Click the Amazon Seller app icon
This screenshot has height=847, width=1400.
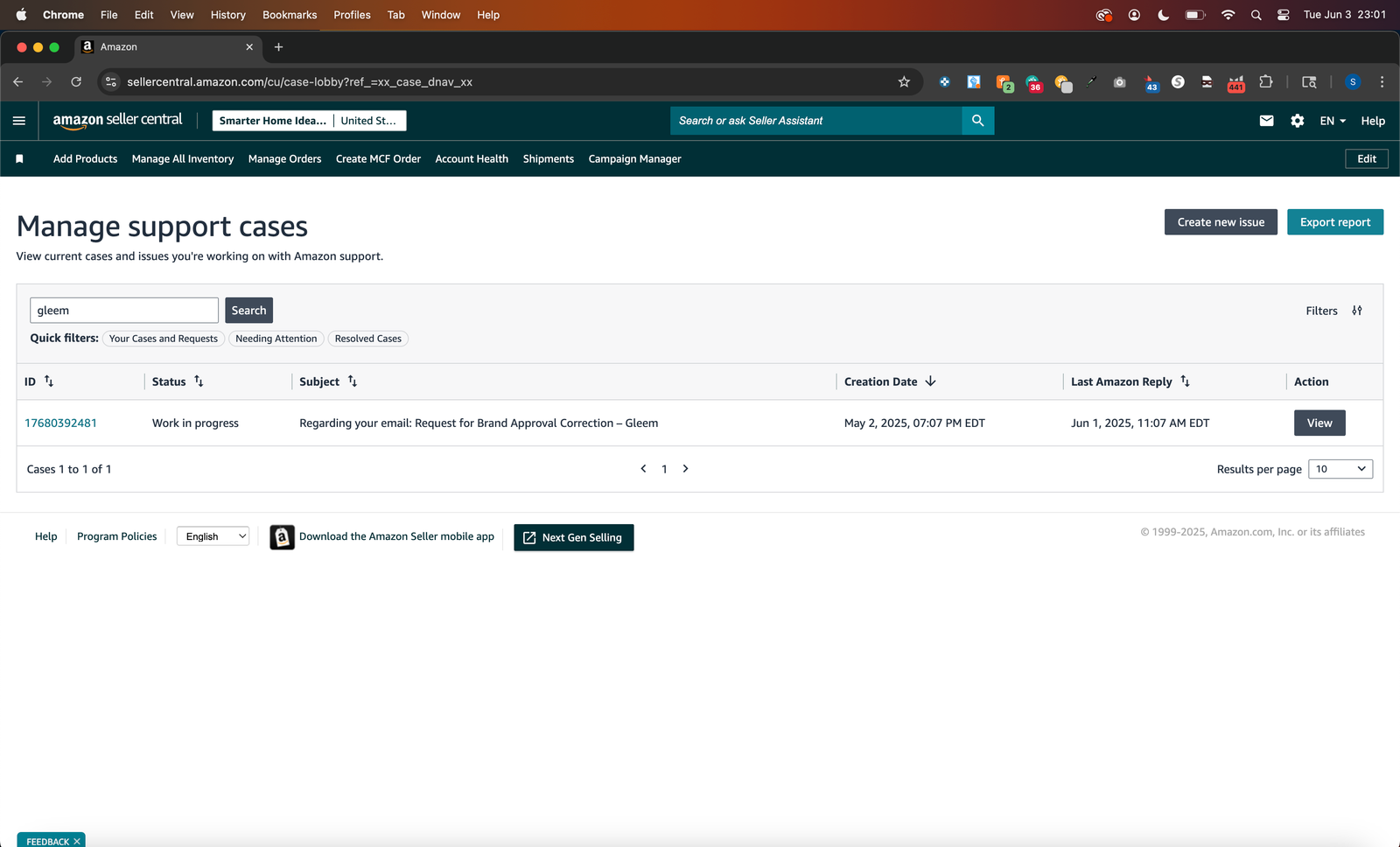pos(282,537)
